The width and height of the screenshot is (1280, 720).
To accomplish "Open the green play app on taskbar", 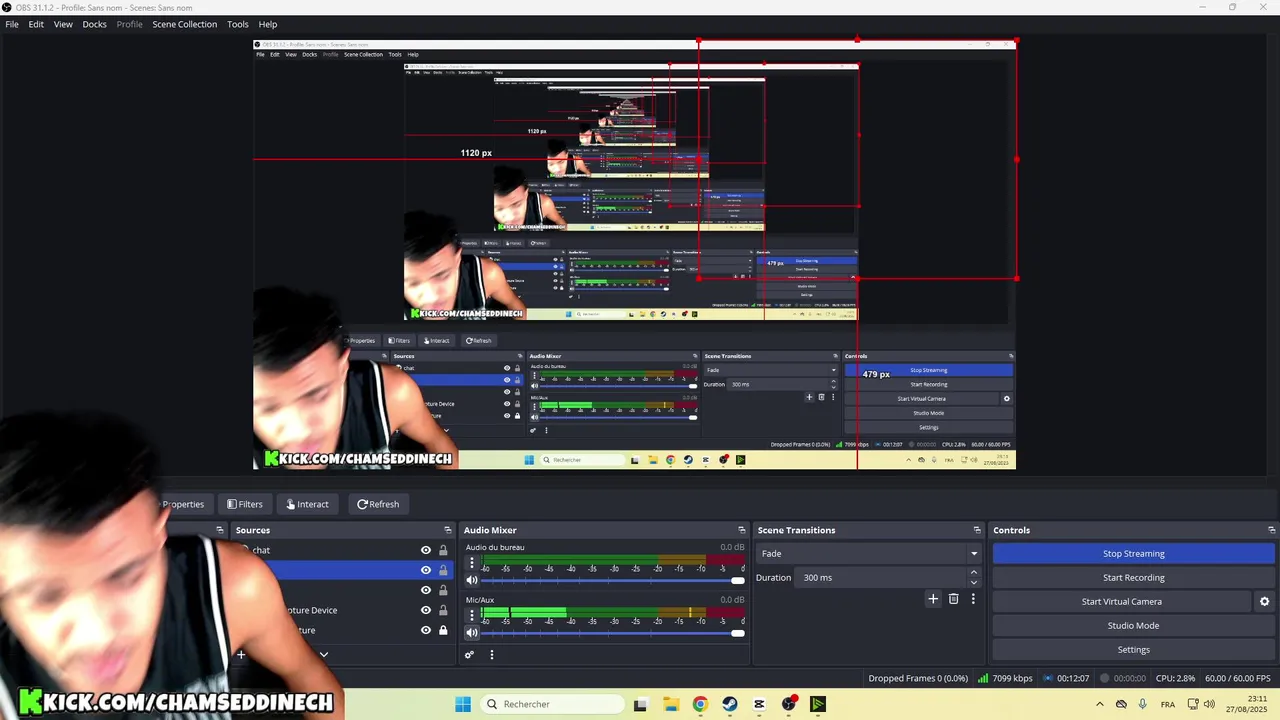I will coord(818,704).
